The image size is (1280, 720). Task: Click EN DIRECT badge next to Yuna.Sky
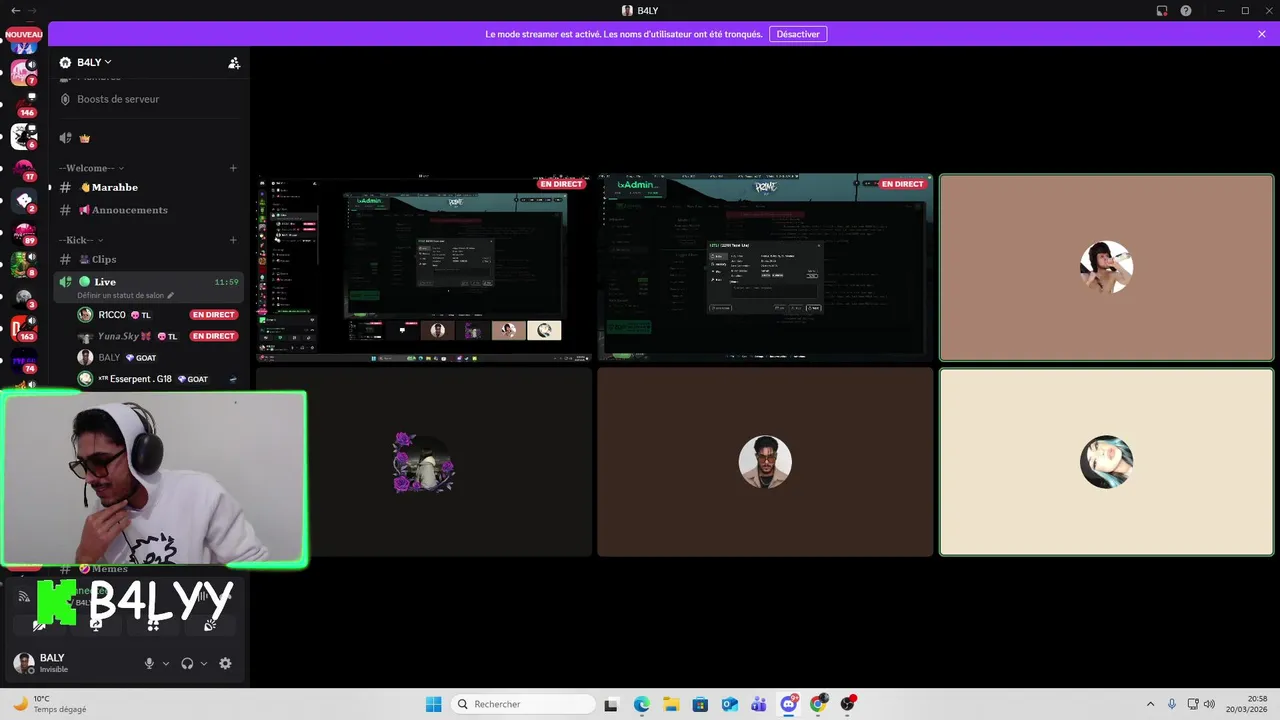click(x=213, y=336)
